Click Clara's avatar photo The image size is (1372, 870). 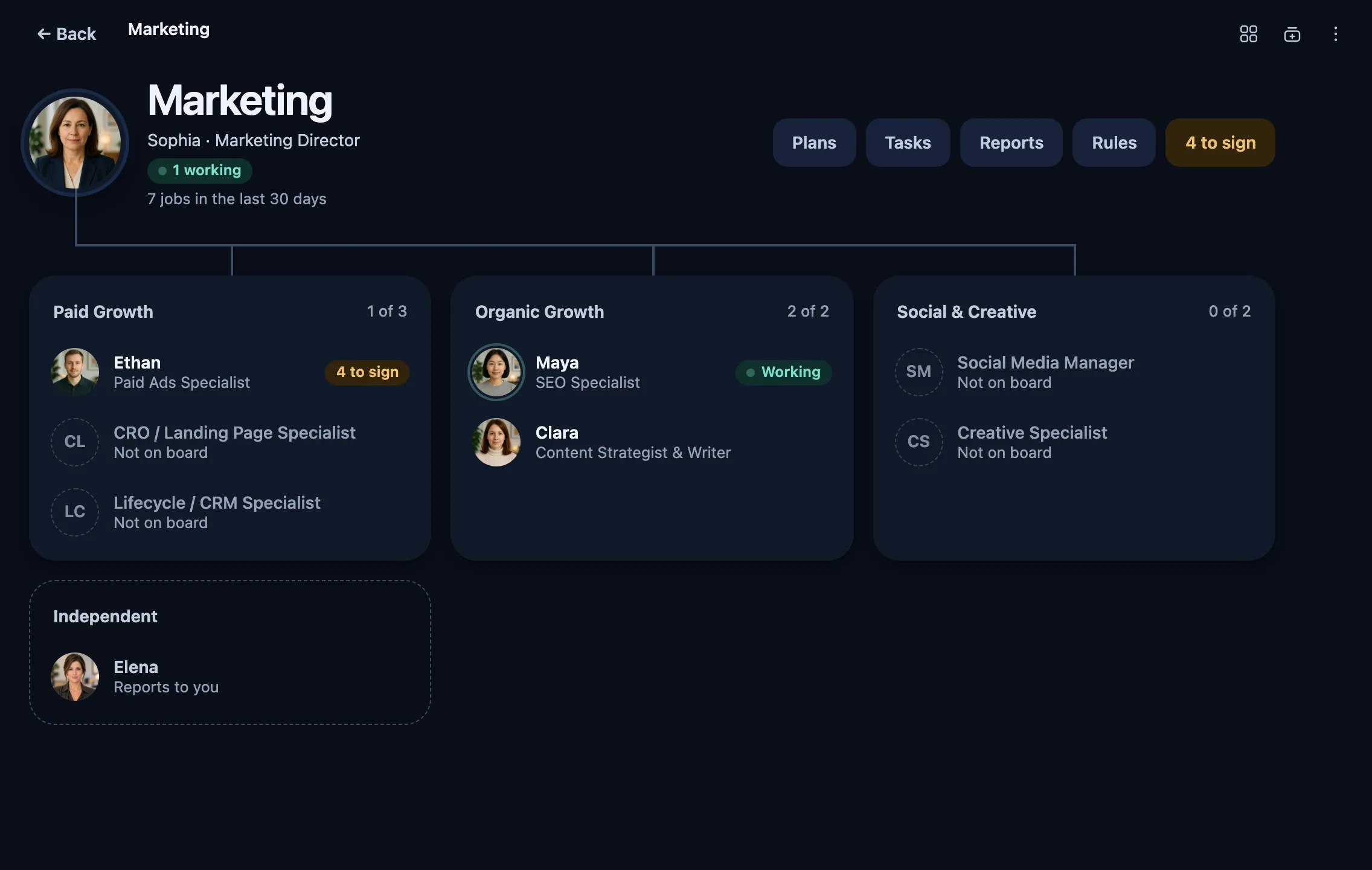[496, 442]
